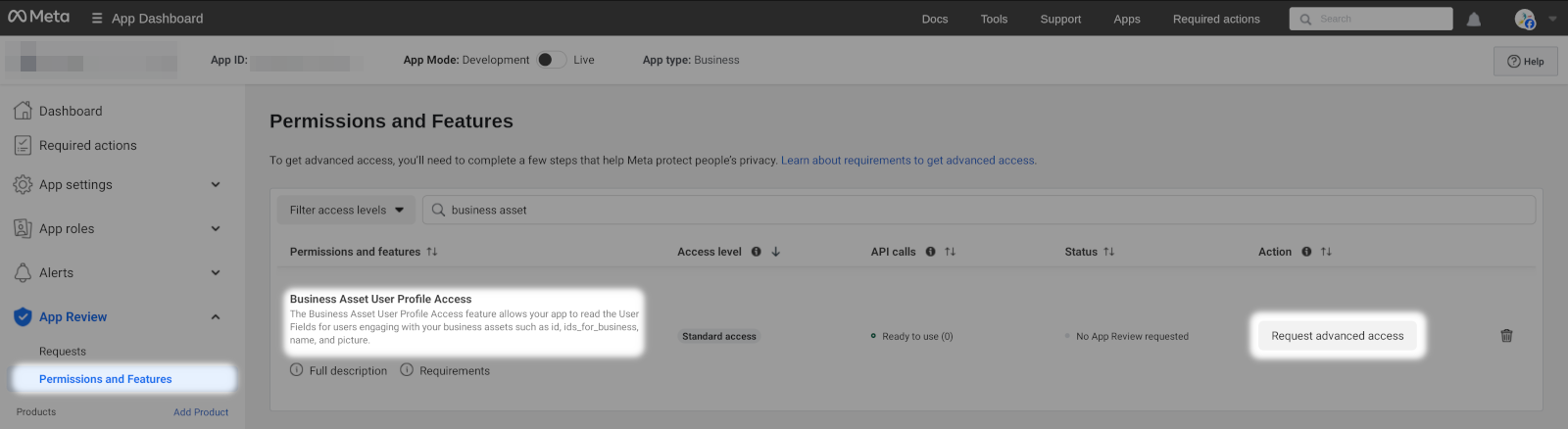Click the Alerts bell icon in sidebar
The width and height of the screenshot is (1568, 429).
click(23, 272)
